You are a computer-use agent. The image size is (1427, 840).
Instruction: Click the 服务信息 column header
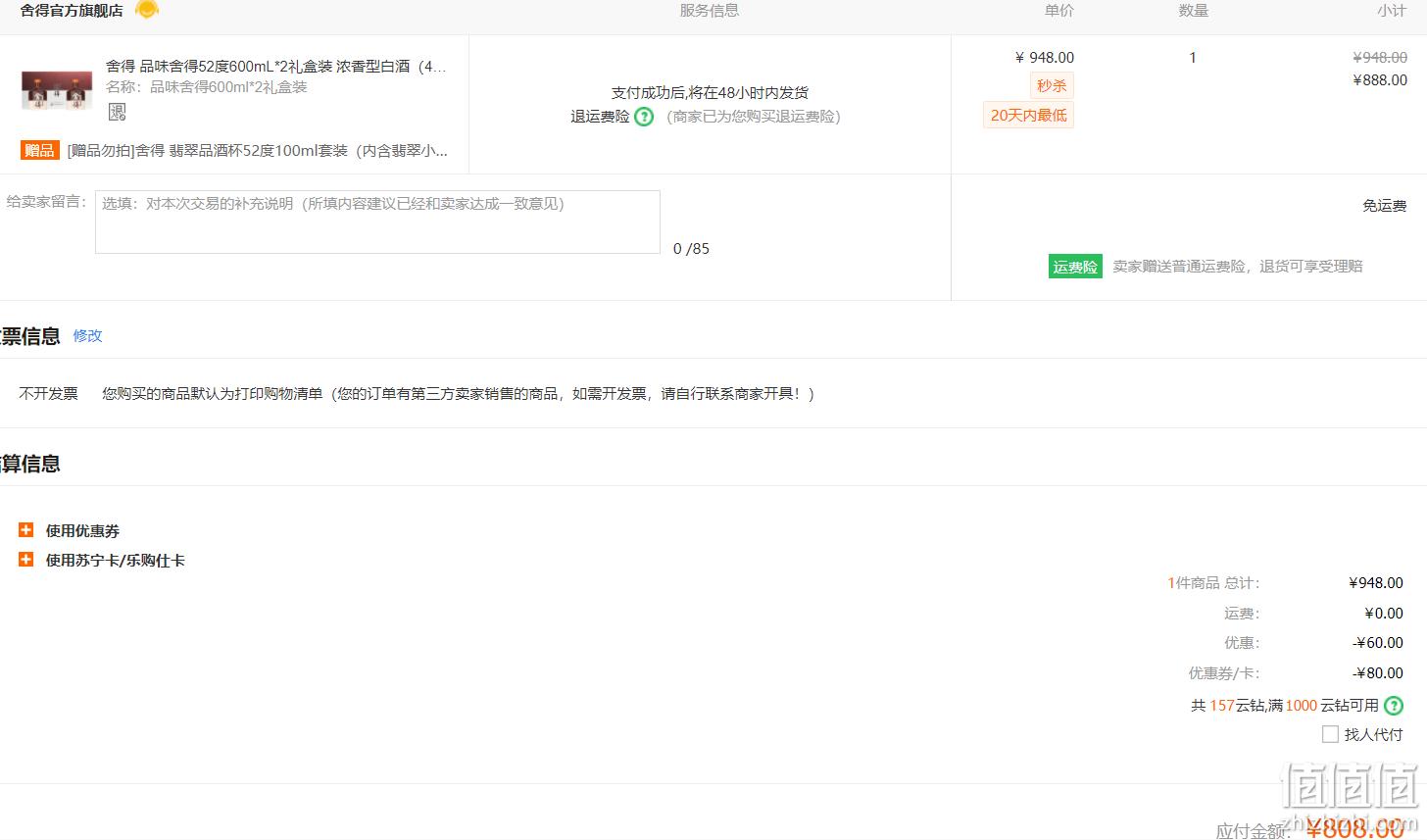point(710,11)
